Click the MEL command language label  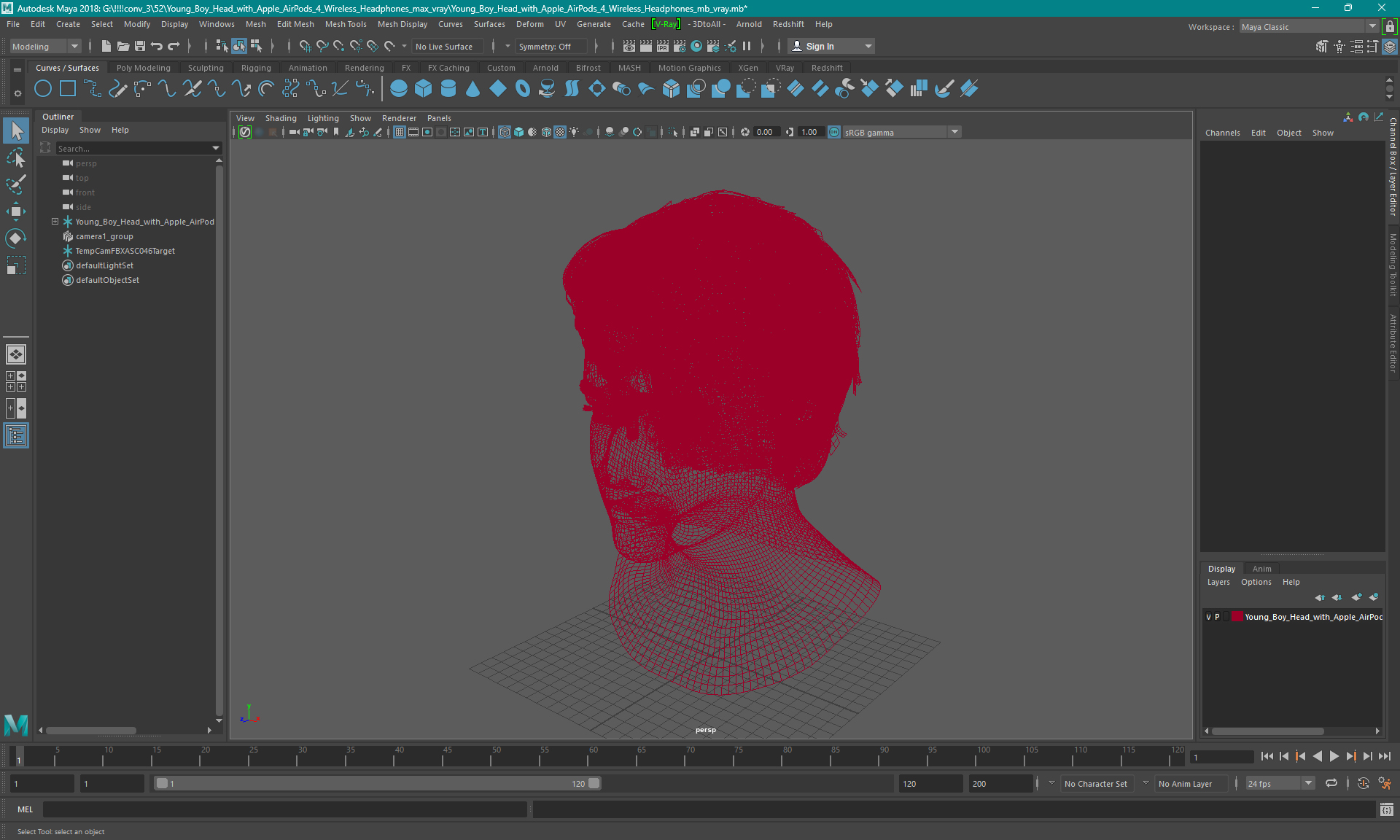(25, 809)
